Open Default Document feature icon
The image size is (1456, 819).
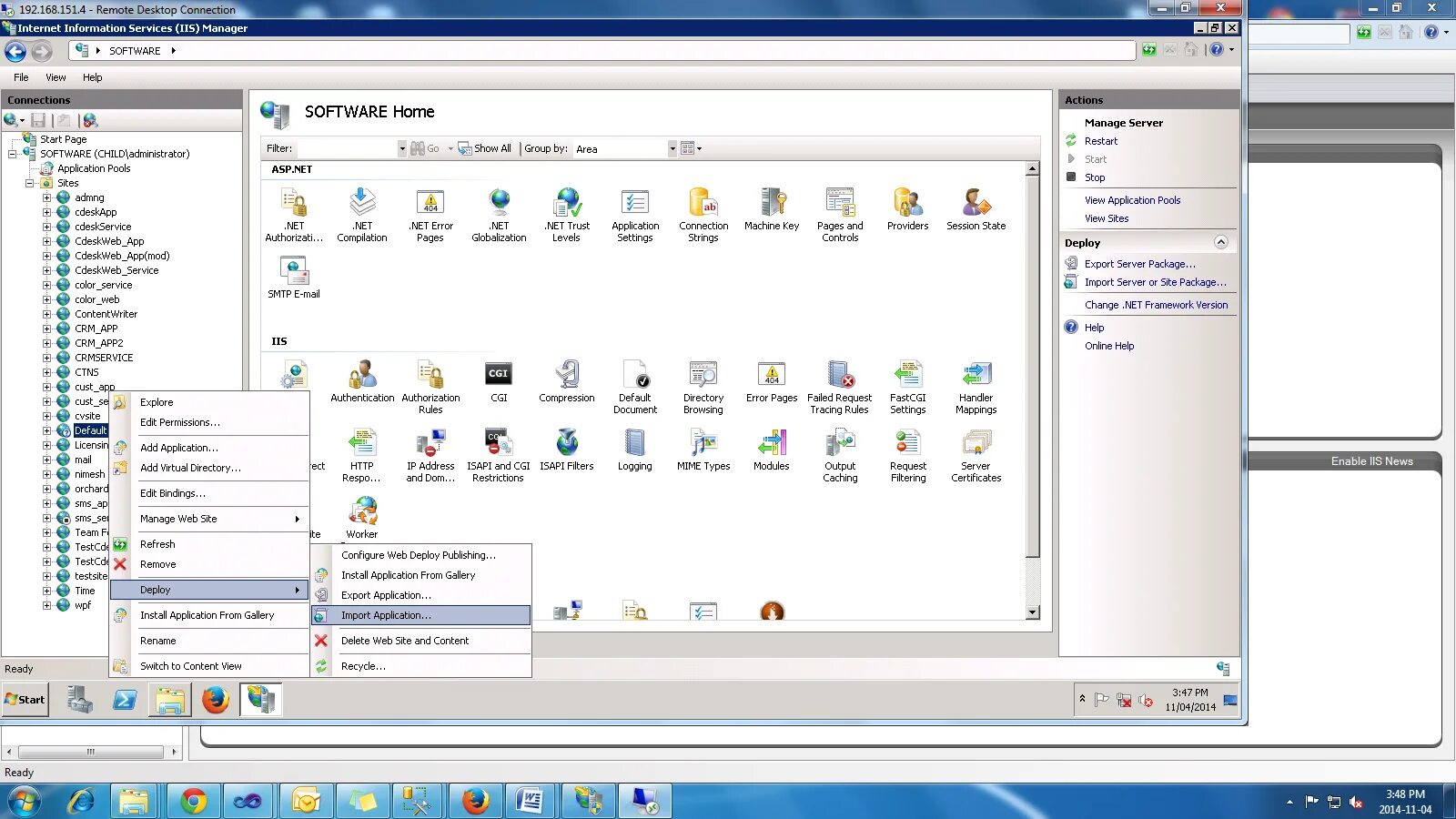tap(635, 387)
